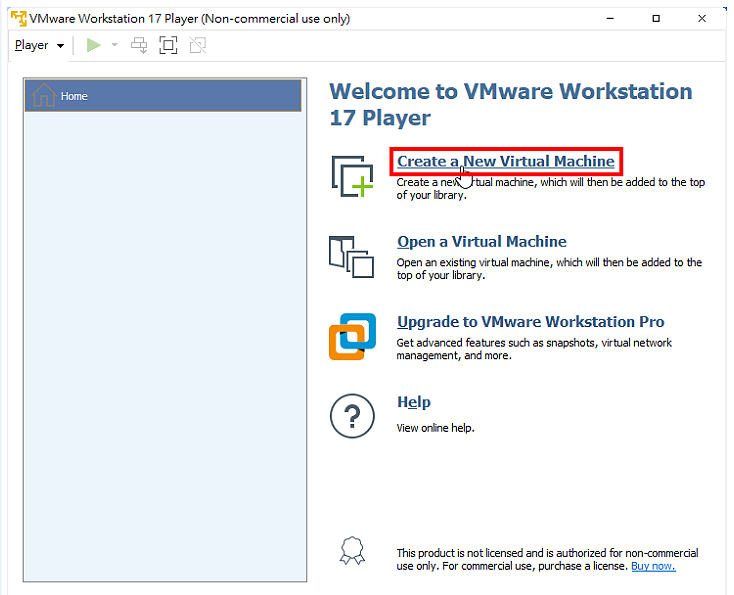This screenshot has height=595, width=734.
Task: Click the 'Welcome to VMware Workstation 17 Player' heading
Action: [x=511, y=104]
